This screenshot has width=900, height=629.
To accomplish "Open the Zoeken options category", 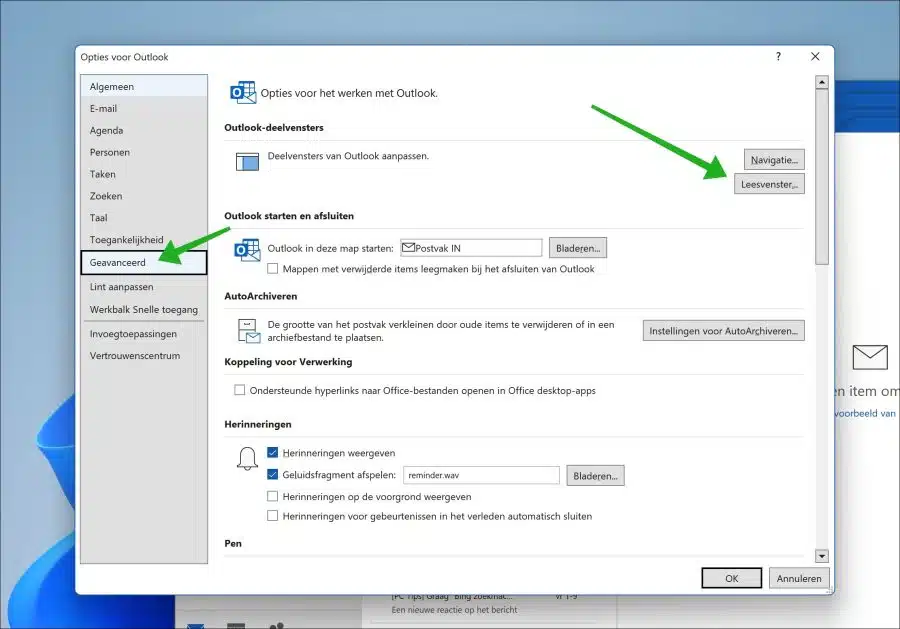I will (144, 196).
